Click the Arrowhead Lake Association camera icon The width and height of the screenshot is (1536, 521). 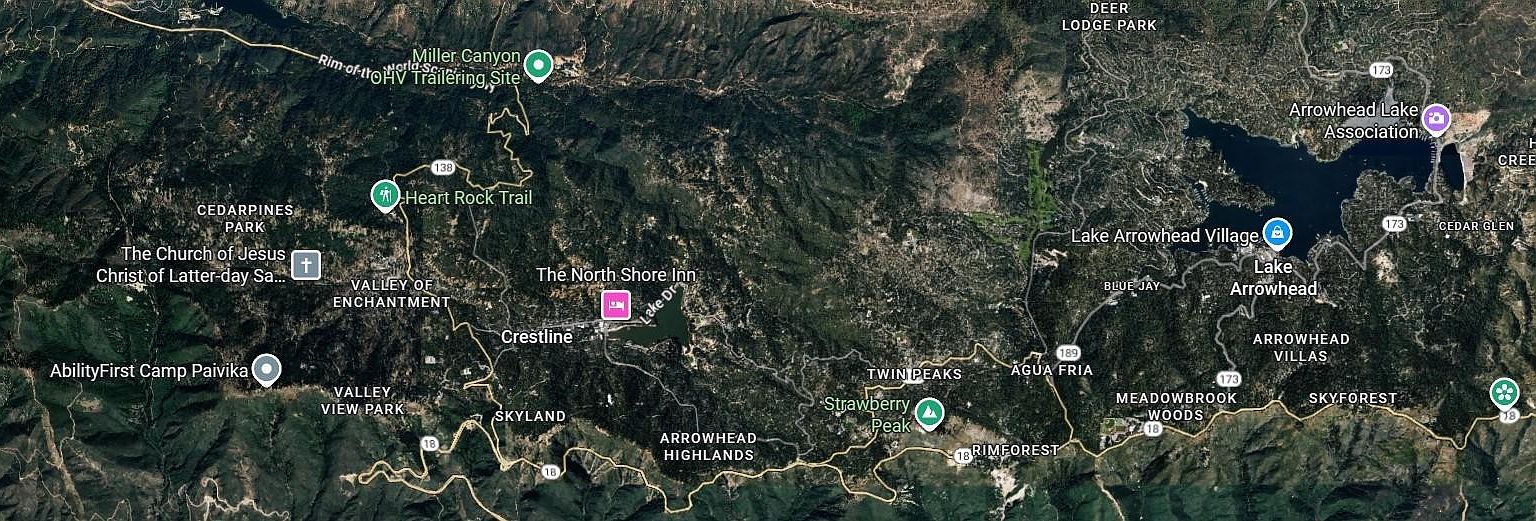coord(1437,119)
